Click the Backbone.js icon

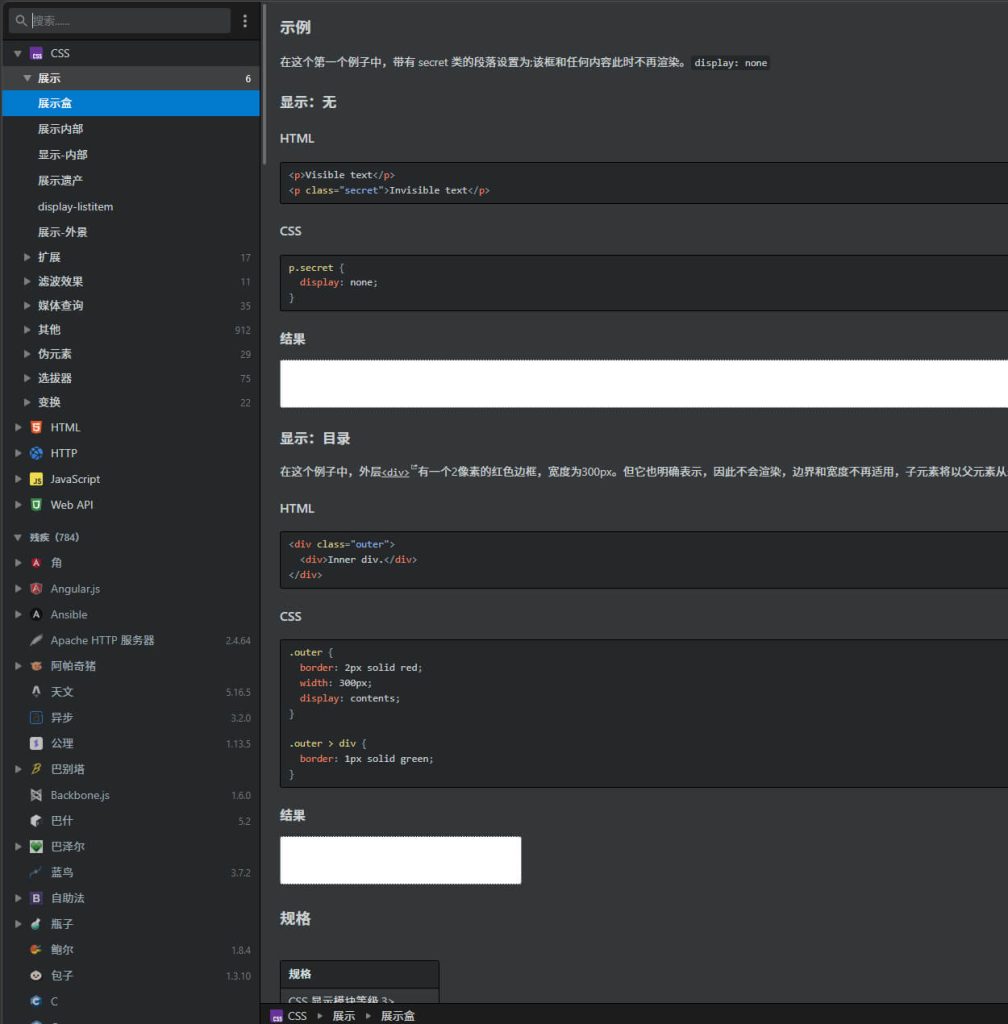pyautogui.click(x=36, y=795)
